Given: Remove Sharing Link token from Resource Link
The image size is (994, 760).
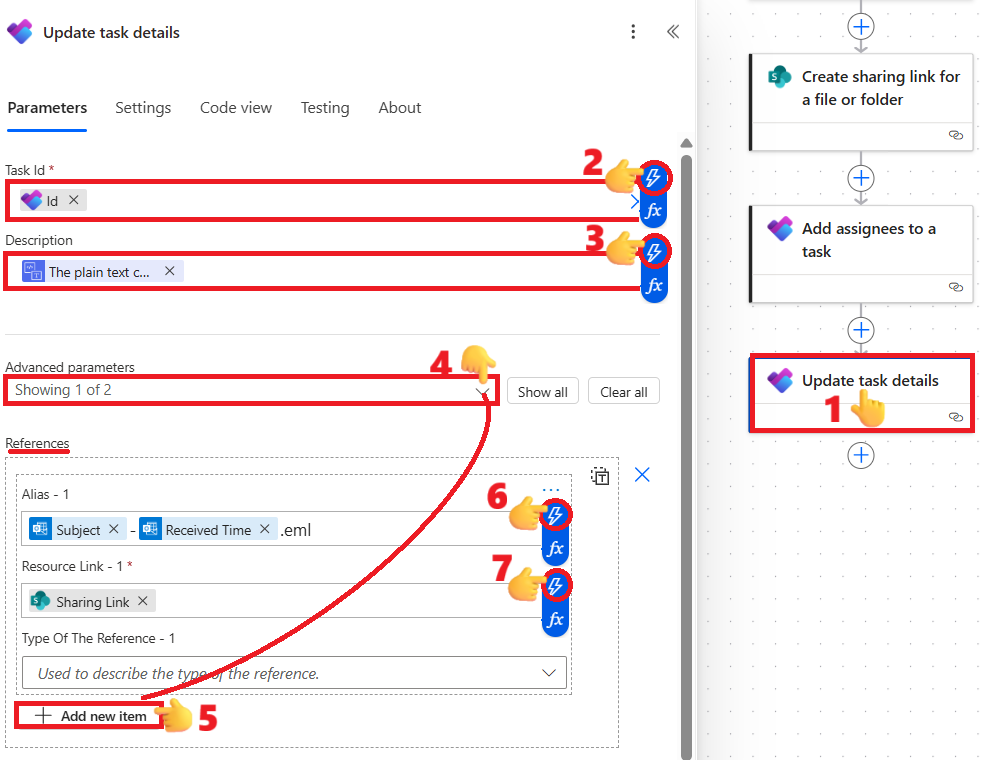Looking at the screenshot, I should pyautogui.click(x=143, y=601).
